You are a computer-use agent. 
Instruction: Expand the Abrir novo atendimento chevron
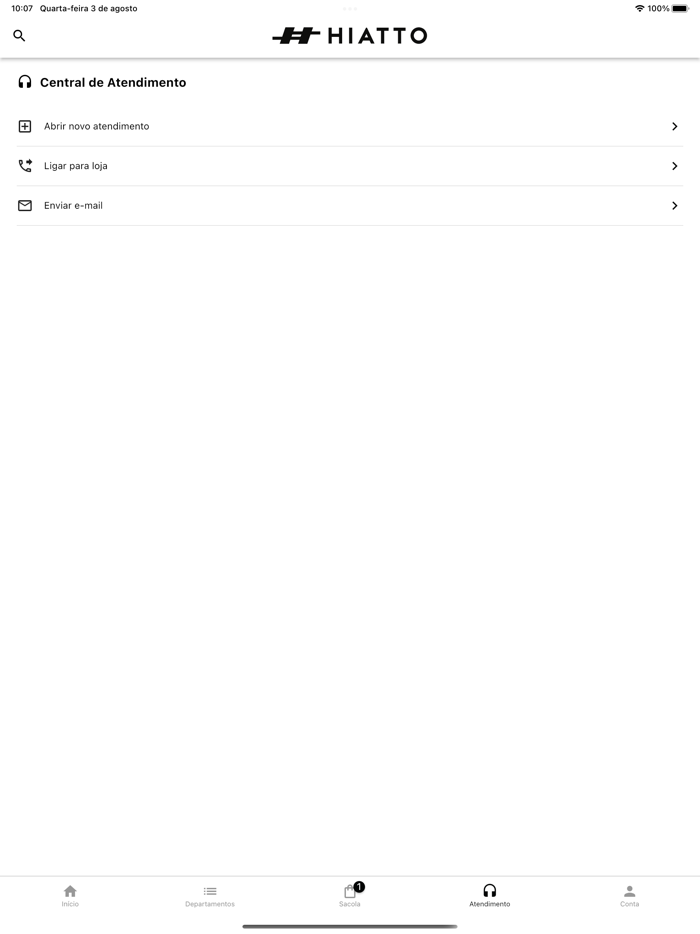[x=675, y=127]
